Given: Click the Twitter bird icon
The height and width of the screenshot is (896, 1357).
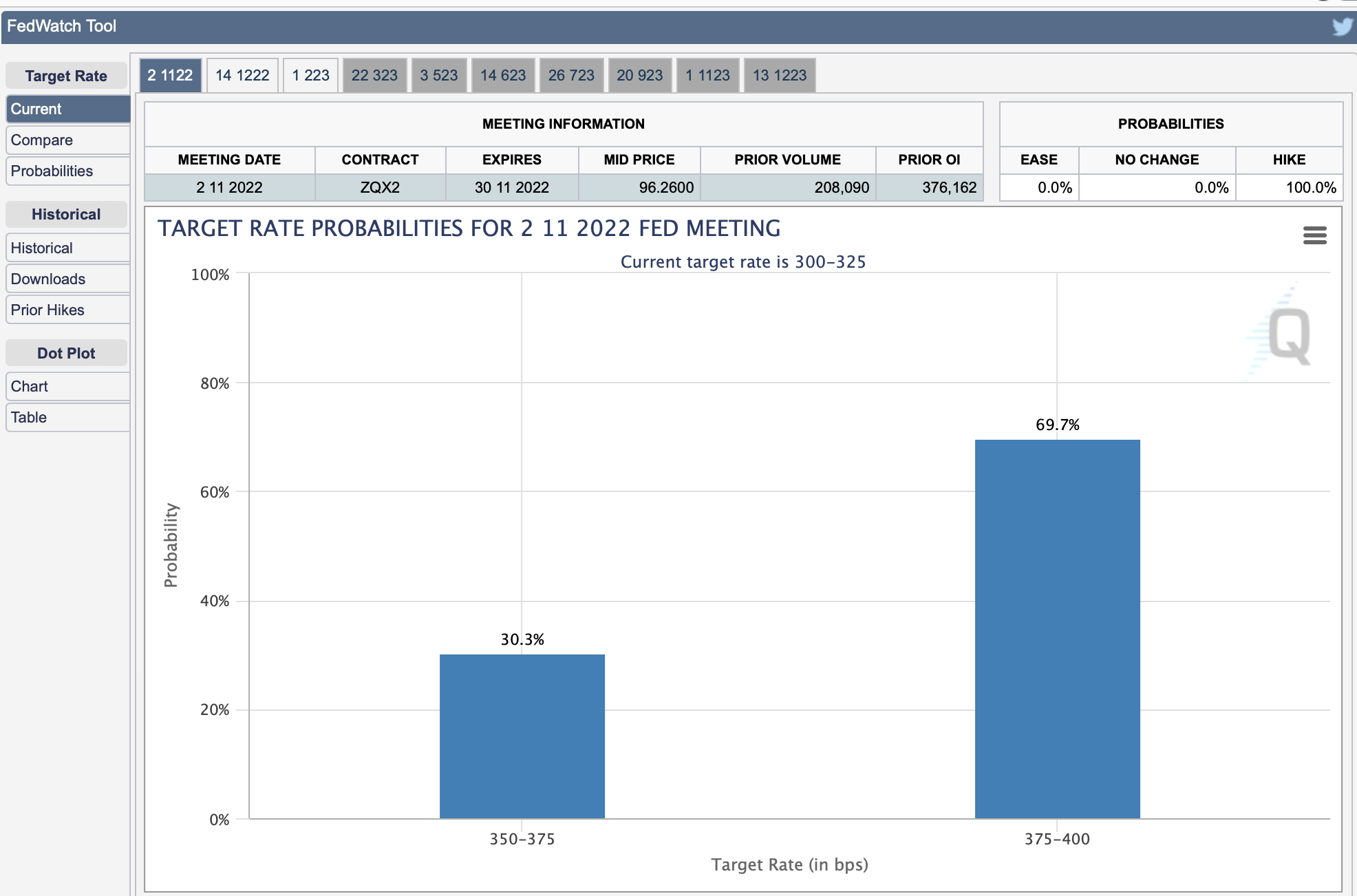Looking at the screenshot, I should pos(1342,27).
